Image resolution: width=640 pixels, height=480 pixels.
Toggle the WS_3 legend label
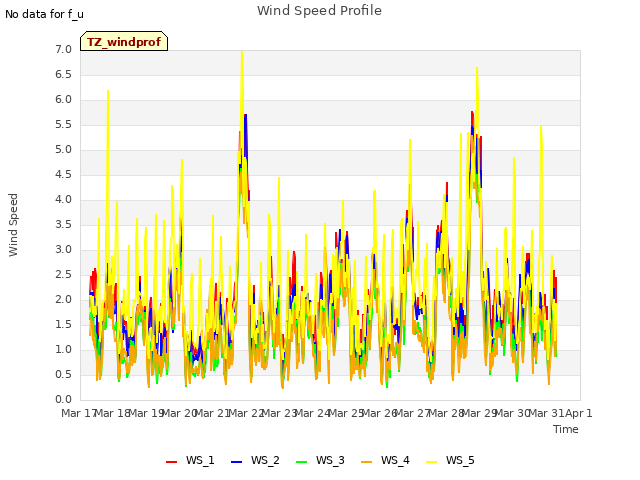330,460
